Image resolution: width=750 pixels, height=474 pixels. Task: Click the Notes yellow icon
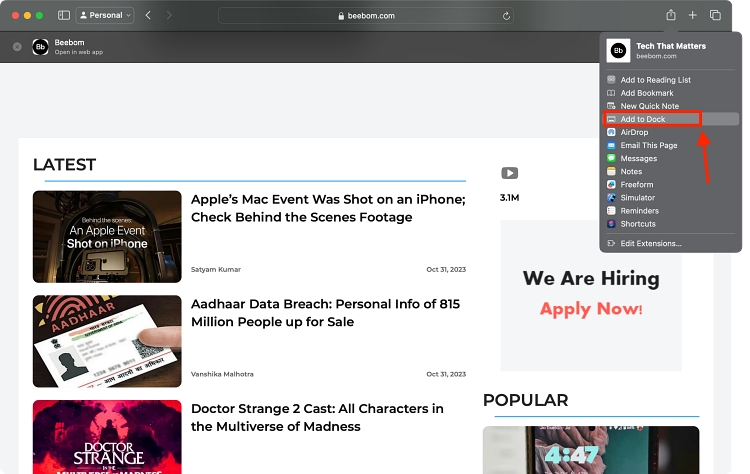(x=611, y=171)
